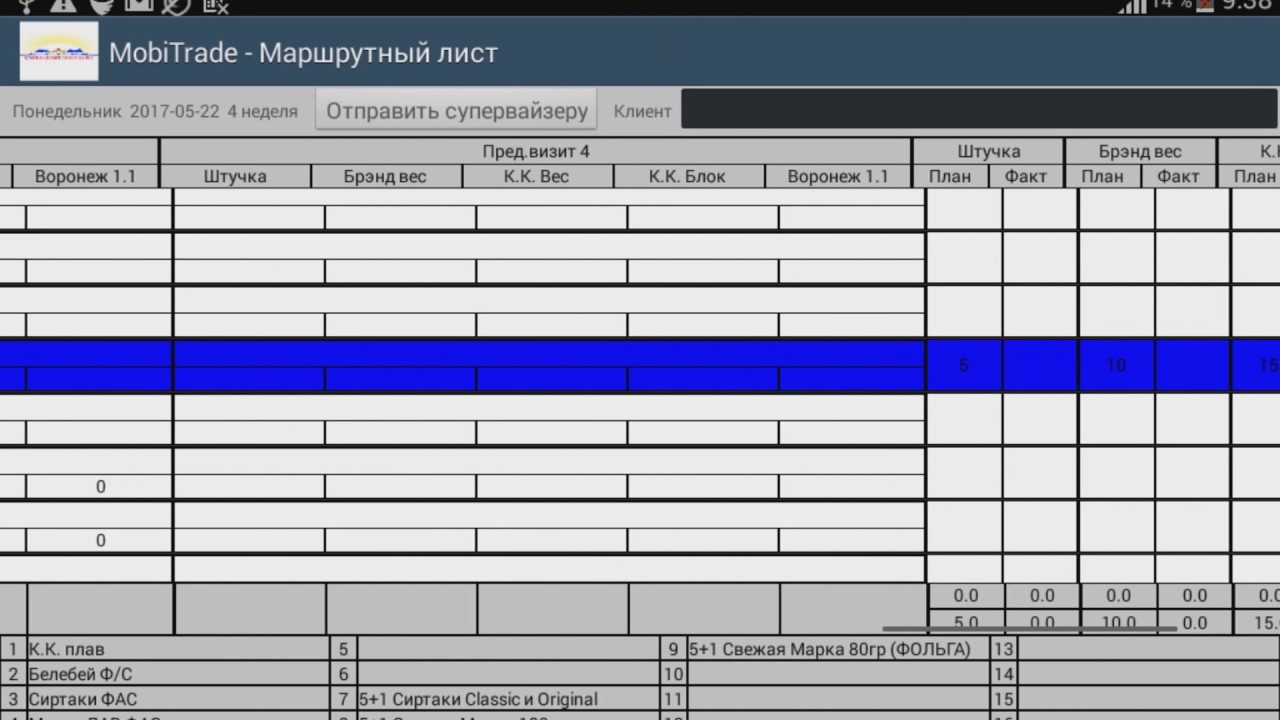Tap the empty legend row numbered 5
Screen dimensions: 1280x720
pos(495,649)
